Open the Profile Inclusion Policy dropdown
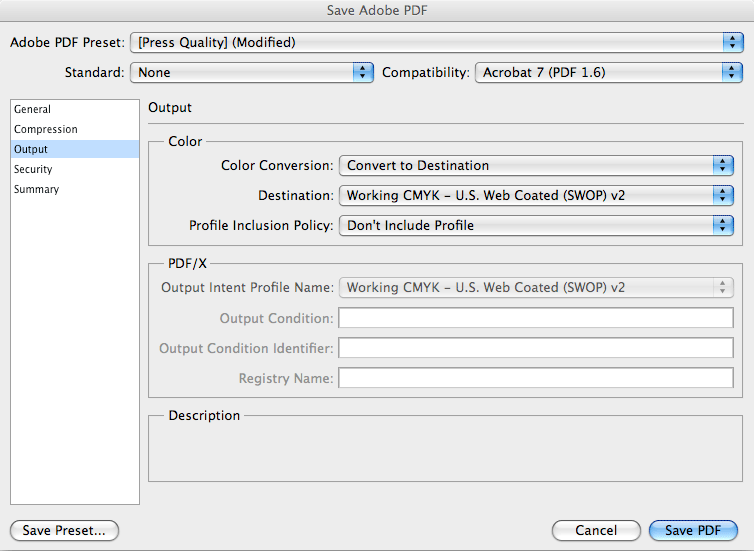 tap(536, 225)
